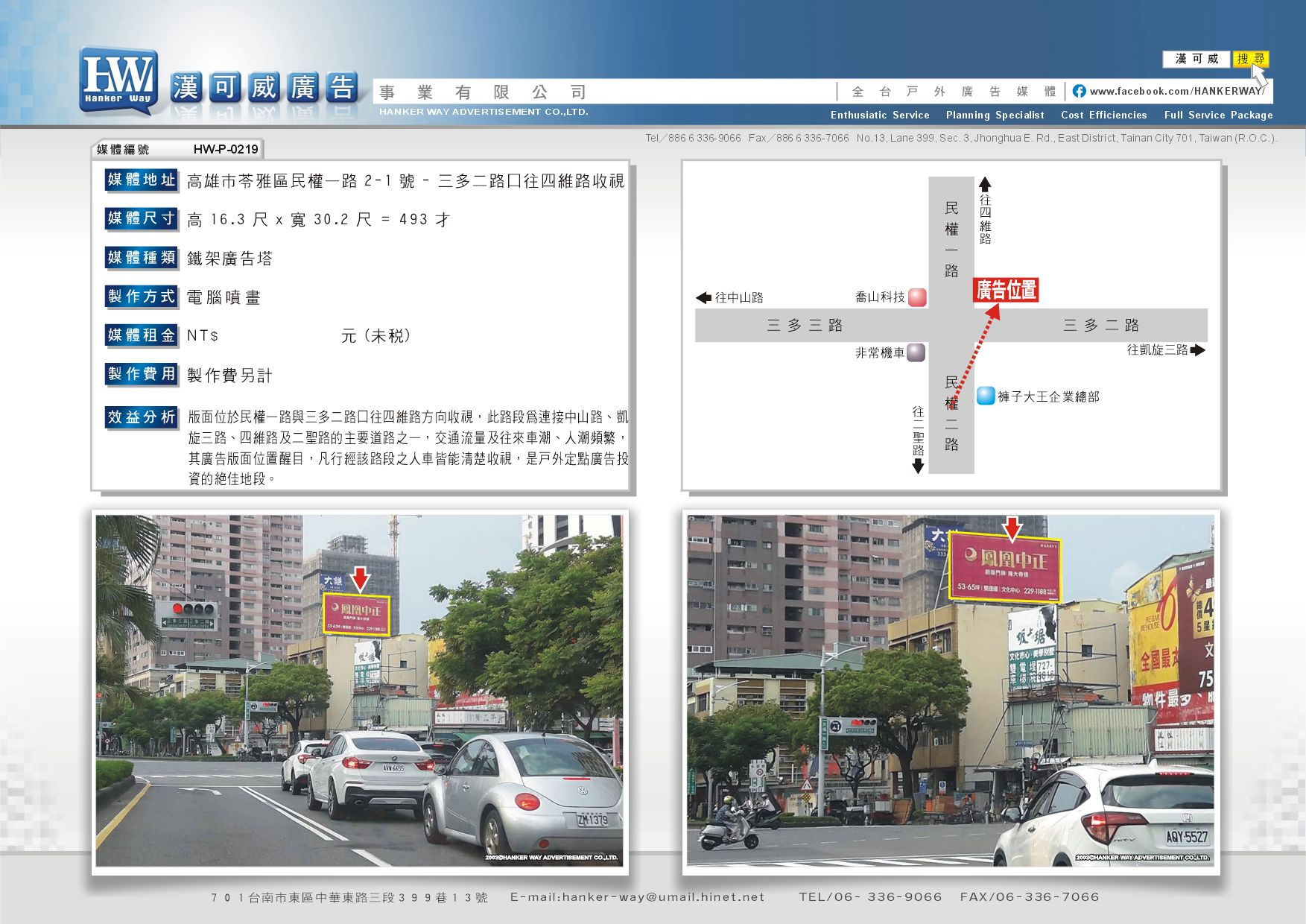This screenshot has width=1306, height=924.
Task: Click the footer TEL/06-336-9066 text
Action: click(870, 897)
